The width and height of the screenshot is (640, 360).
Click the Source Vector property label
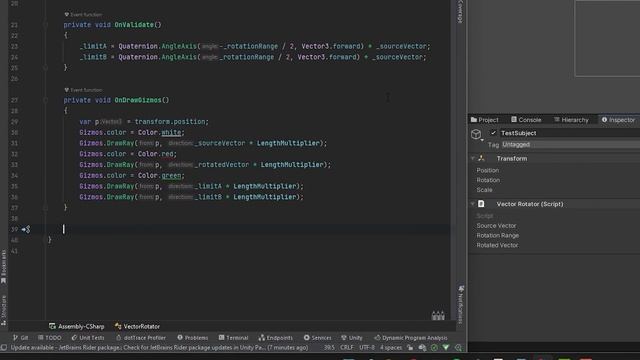(x=496, y=226)
